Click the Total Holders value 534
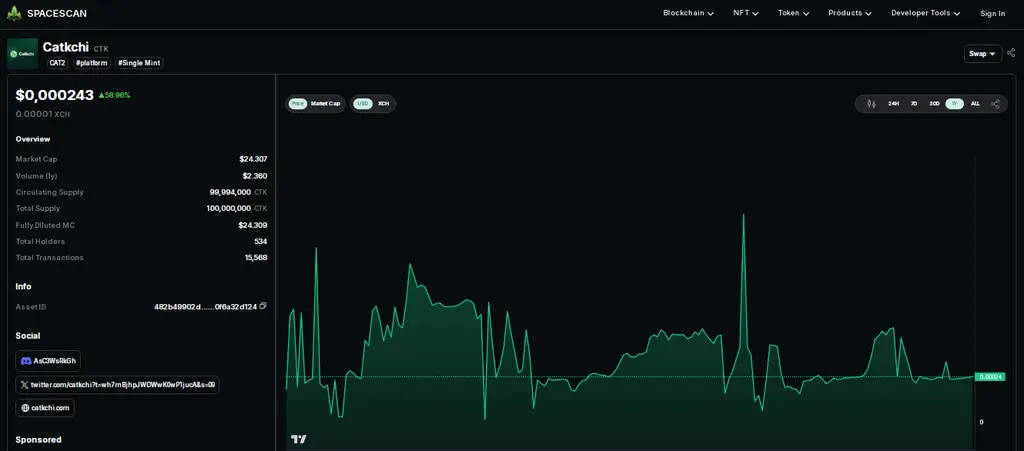 [x=261, y=241]
